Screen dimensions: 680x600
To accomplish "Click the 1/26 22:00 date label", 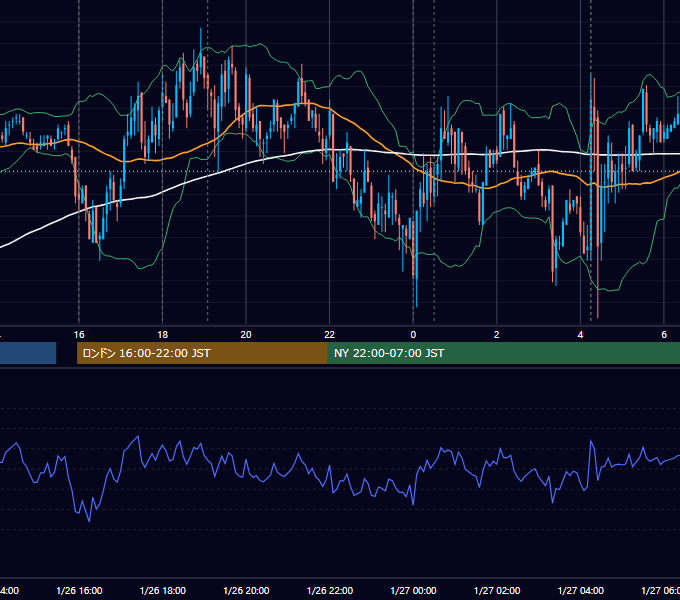I will pyautogui.click(x=330, y=591).
